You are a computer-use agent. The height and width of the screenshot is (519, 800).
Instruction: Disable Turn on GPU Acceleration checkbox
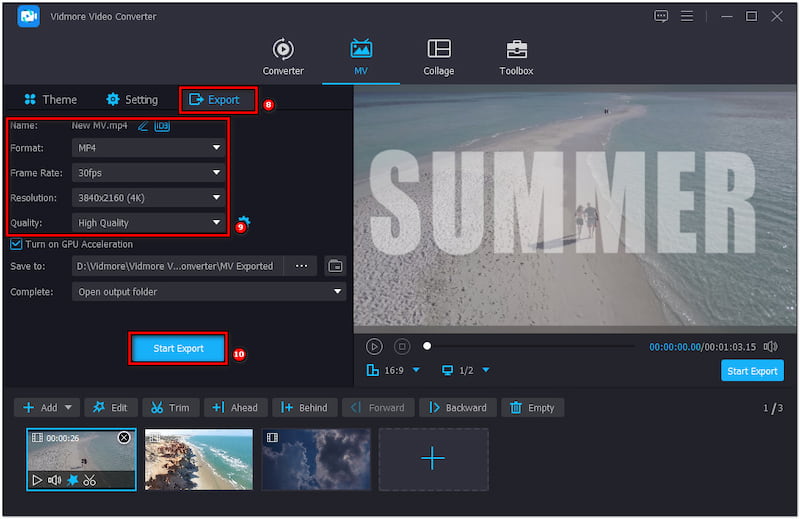16,244
